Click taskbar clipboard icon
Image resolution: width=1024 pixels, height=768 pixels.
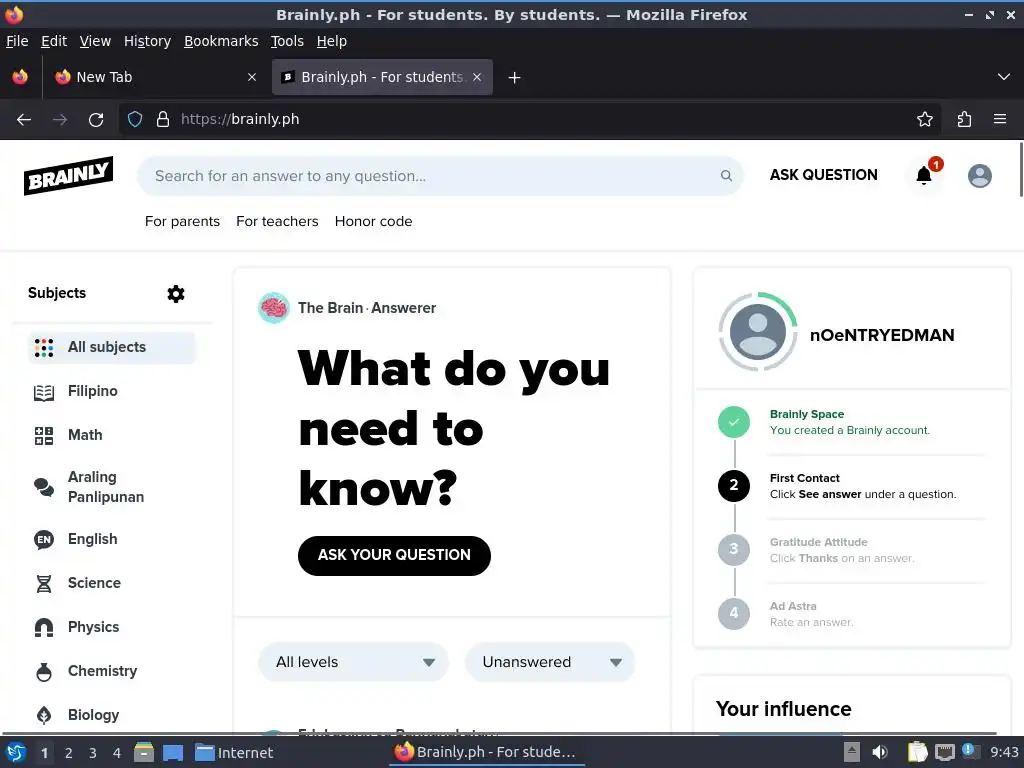pyautogui.click(x=917, y=752)
